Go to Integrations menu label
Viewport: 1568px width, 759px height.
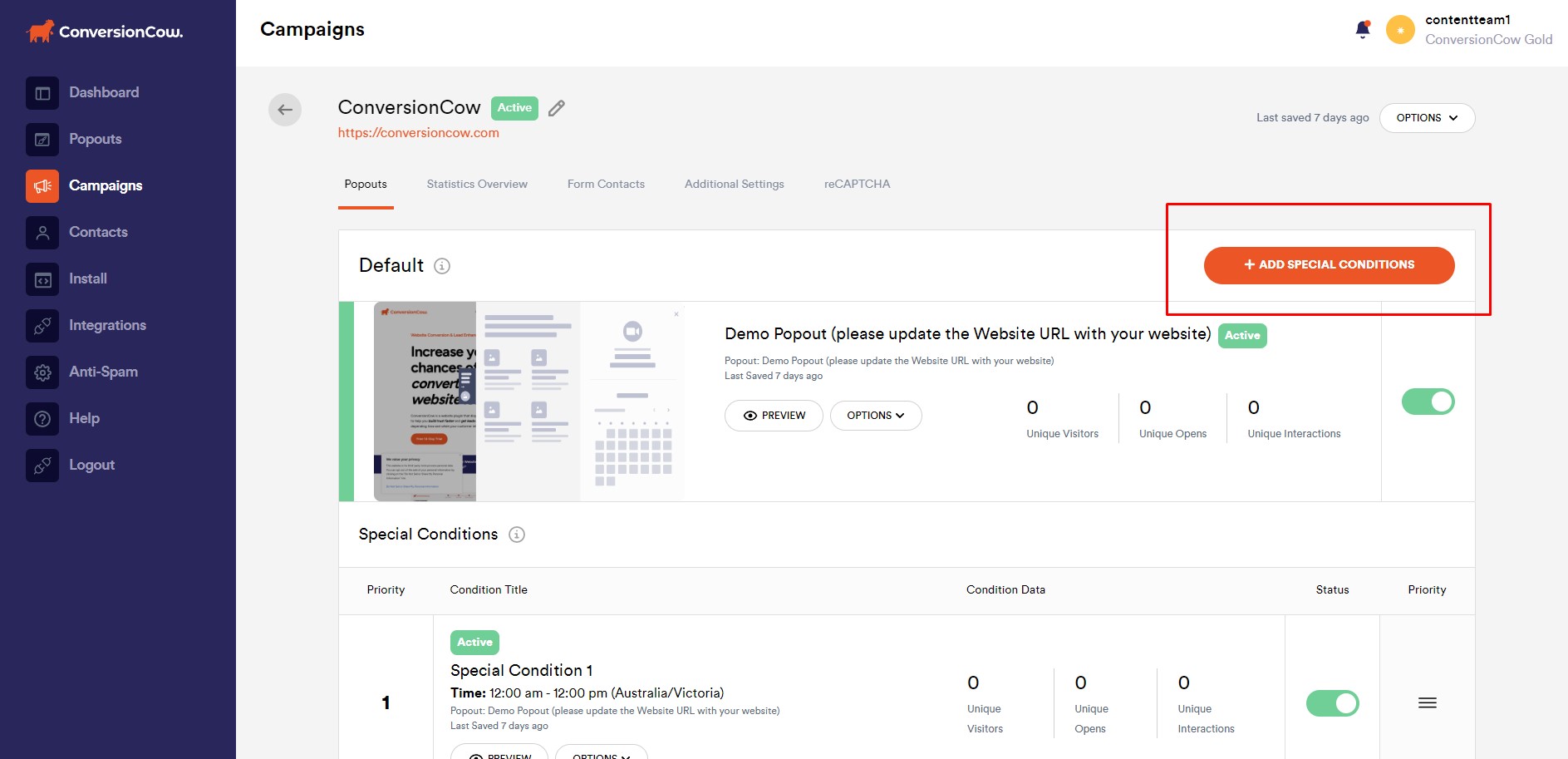pos(107,325)
